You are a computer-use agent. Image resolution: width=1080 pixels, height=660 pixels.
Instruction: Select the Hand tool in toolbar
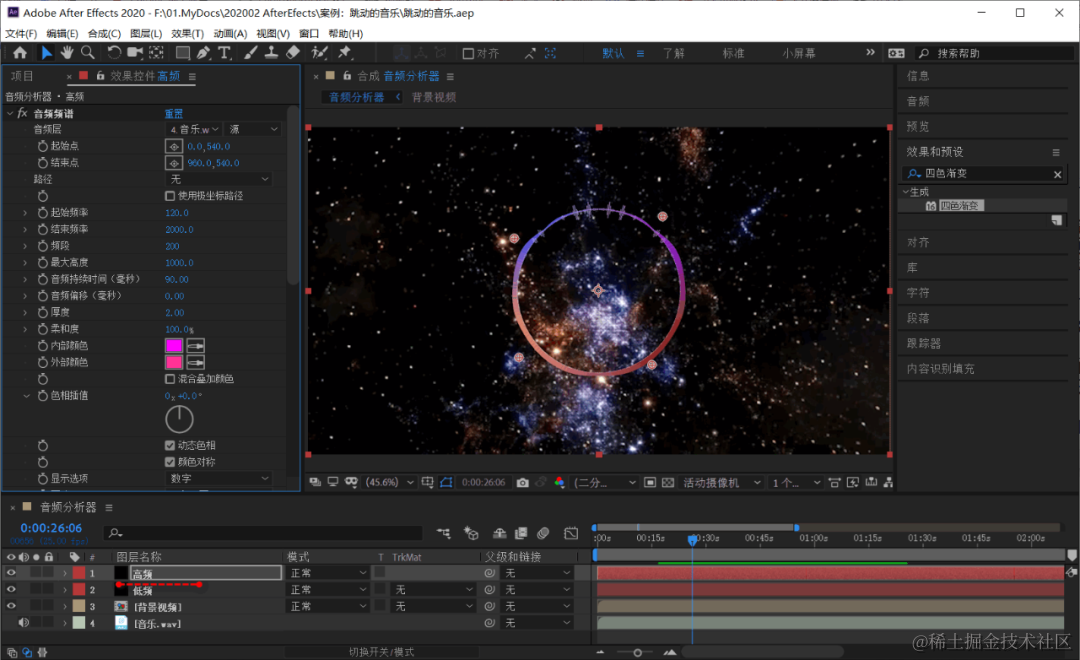[x=67, y=52]
